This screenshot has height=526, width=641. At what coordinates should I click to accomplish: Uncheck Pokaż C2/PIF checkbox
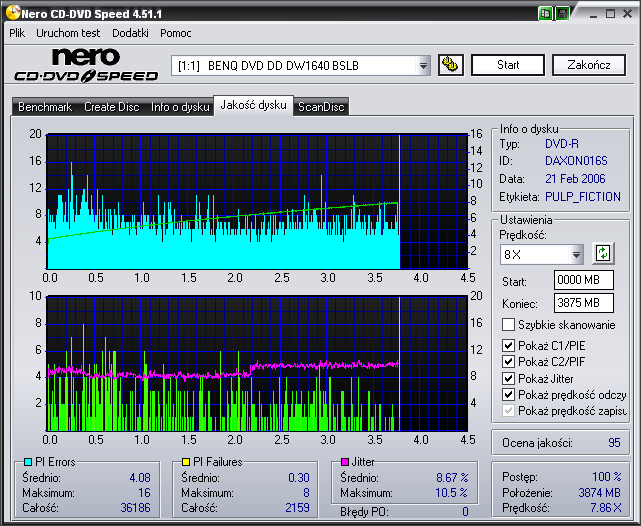click(x=508, y=362)
